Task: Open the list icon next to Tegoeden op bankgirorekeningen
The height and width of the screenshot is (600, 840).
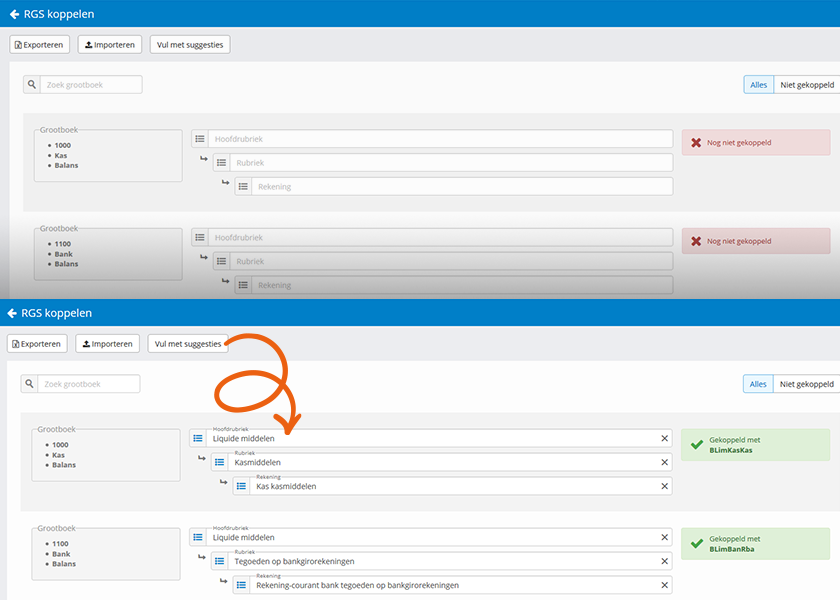Action: point(220,561)
